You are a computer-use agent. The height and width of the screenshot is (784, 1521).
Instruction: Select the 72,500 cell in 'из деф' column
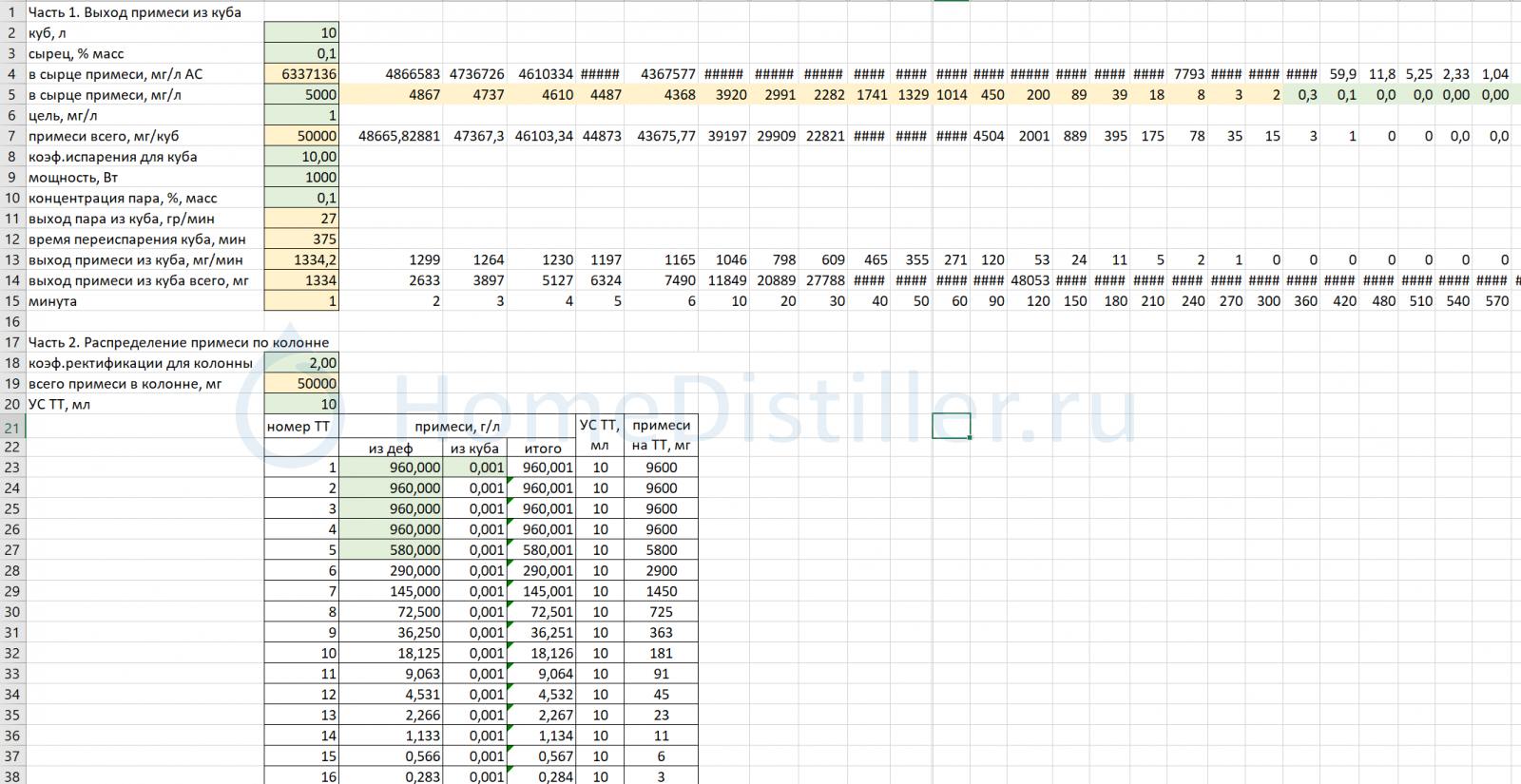391,612
